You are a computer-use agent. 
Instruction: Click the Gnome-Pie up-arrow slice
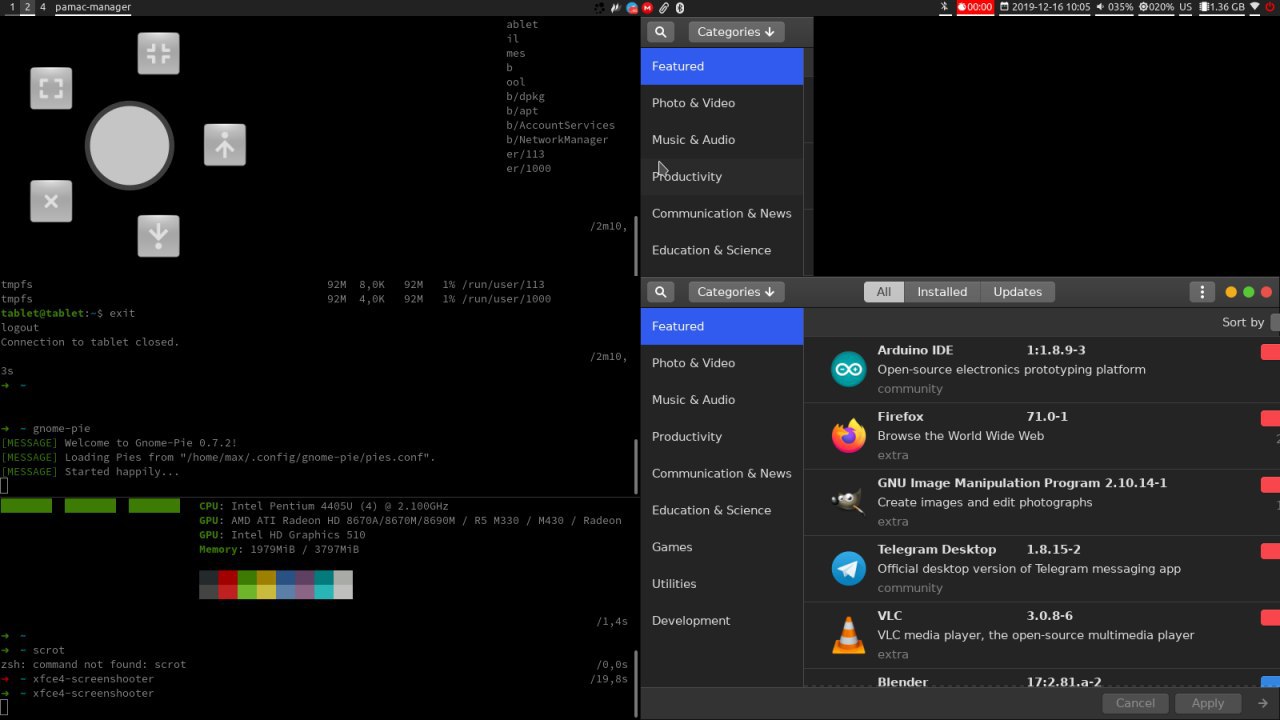click(225, 145)
